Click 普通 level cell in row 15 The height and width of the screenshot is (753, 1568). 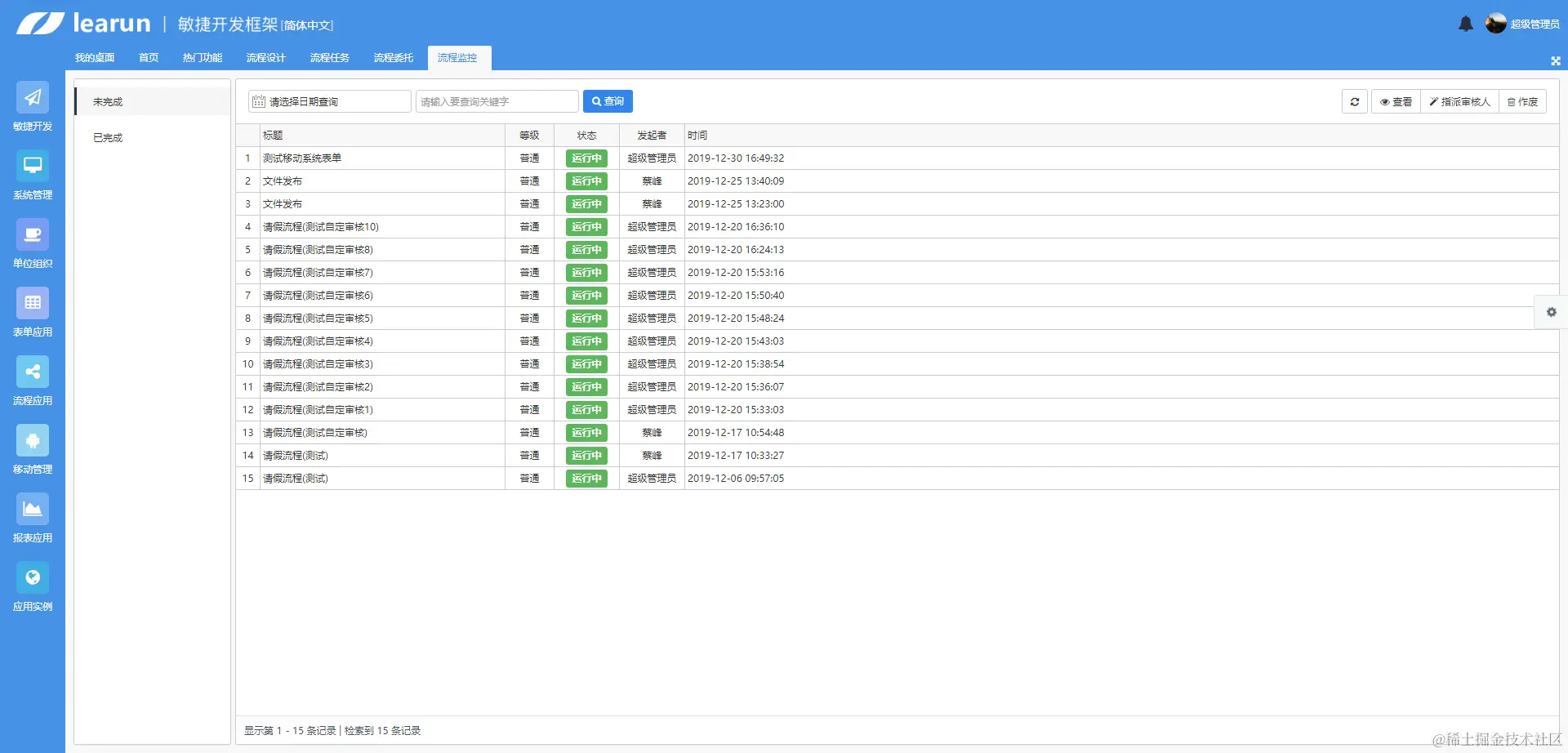click(x=529, y=479)
